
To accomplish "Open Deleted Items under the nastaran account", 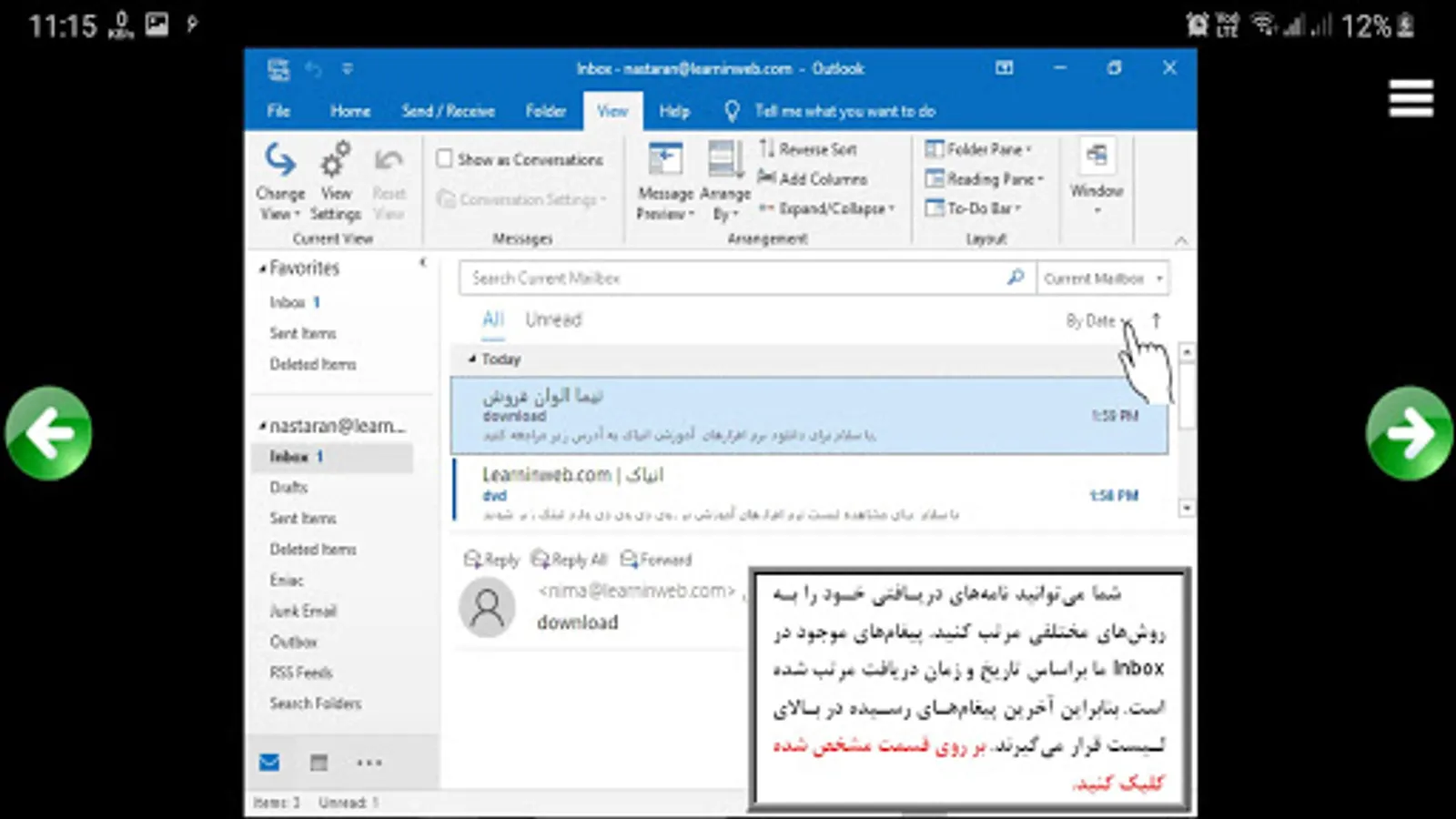I will tap(313, 550).
